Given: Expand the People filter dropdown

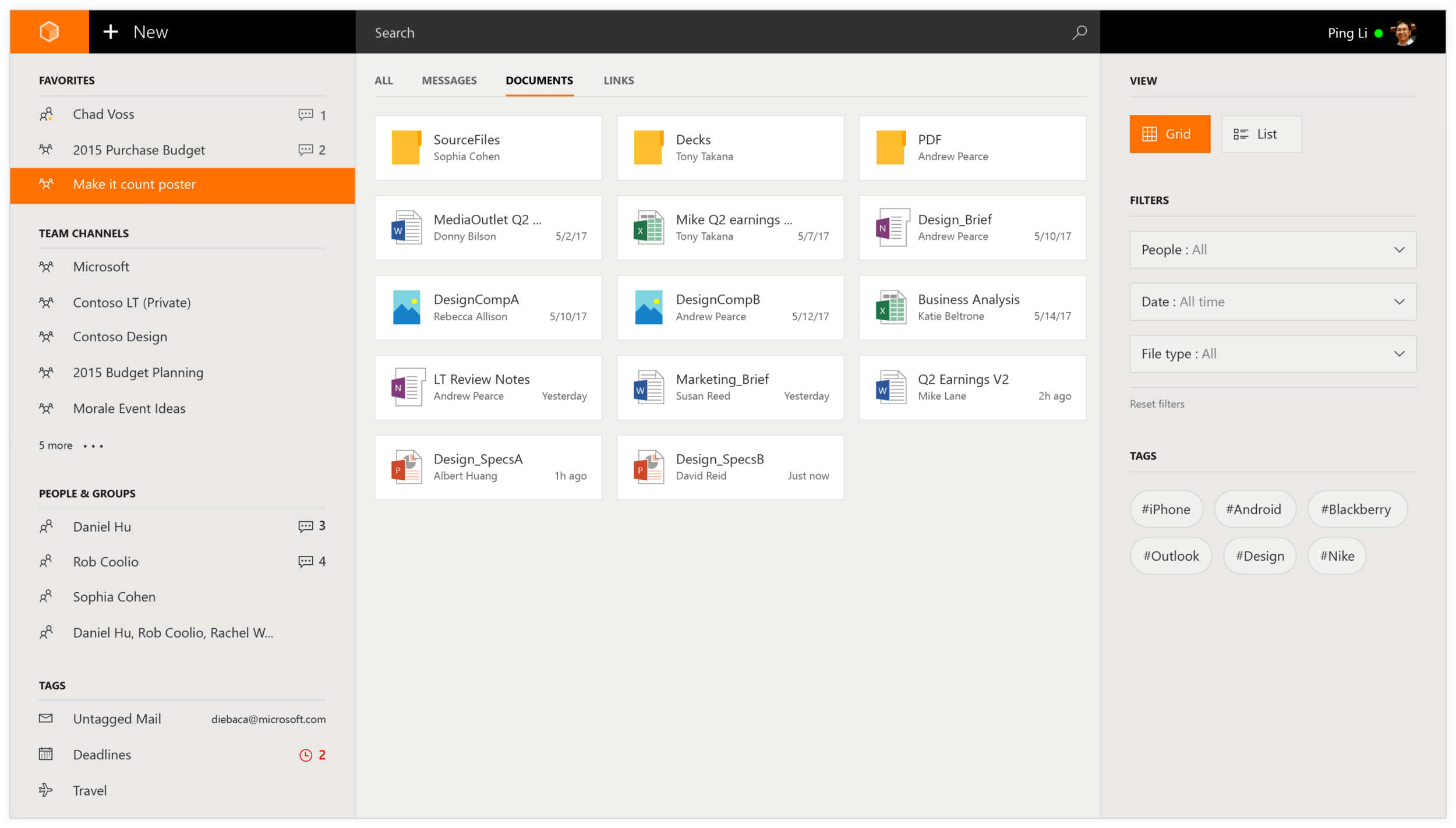Looking at the screenshot, I should [x=1273, y=250].
